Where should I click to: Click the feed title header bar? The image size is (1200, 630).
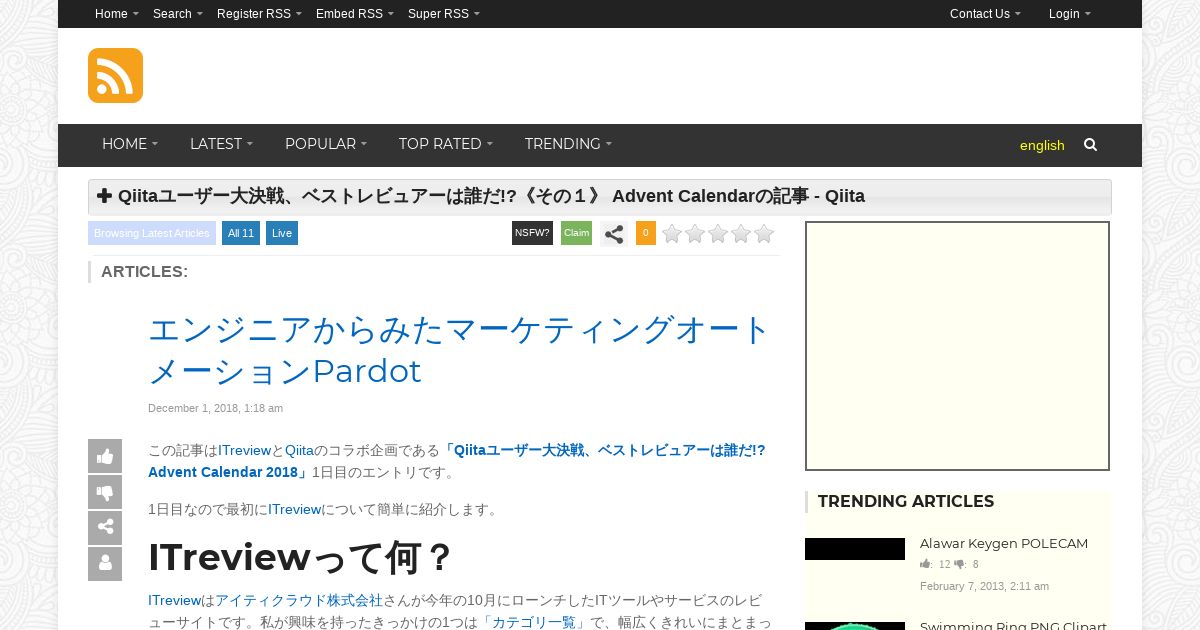[600, 197]
